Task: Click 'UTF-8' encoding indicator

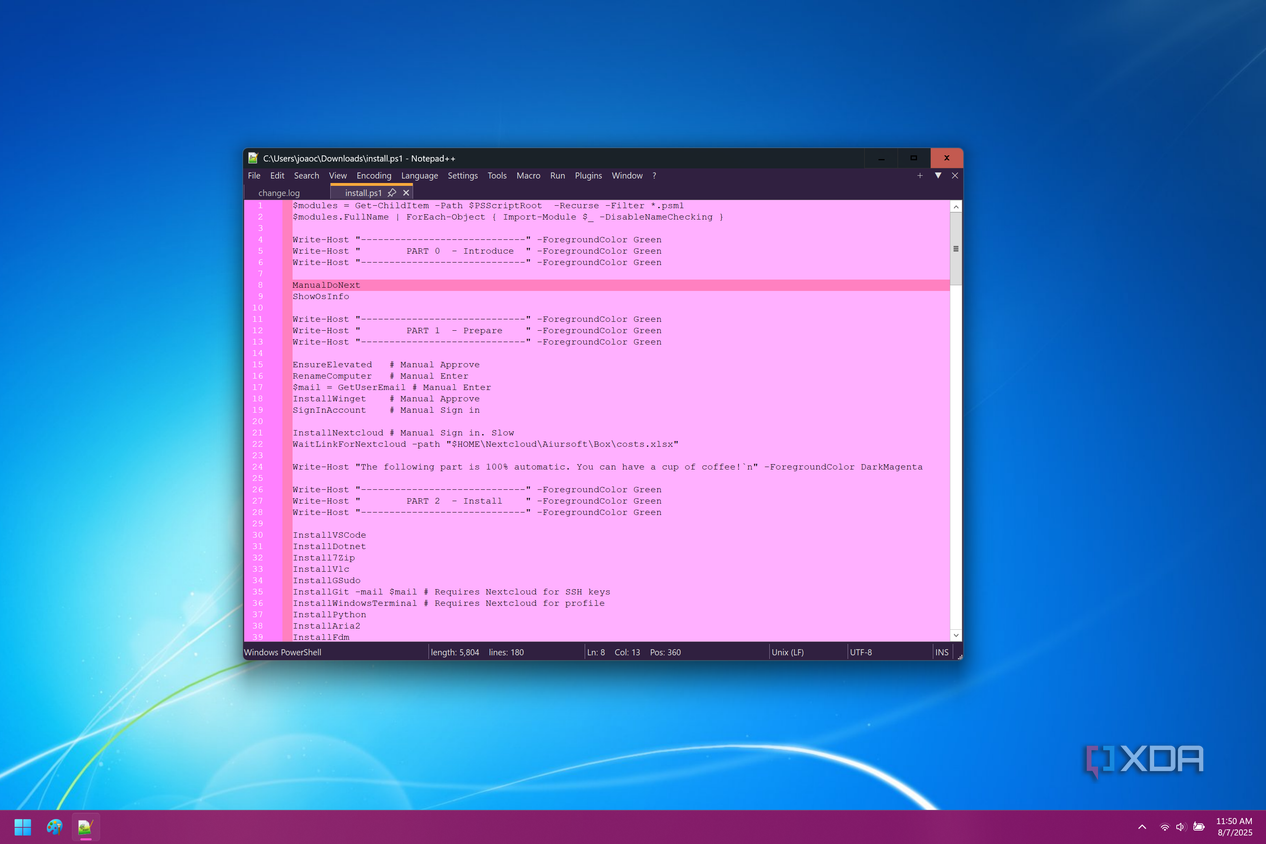Action: [x=860, y=652]
